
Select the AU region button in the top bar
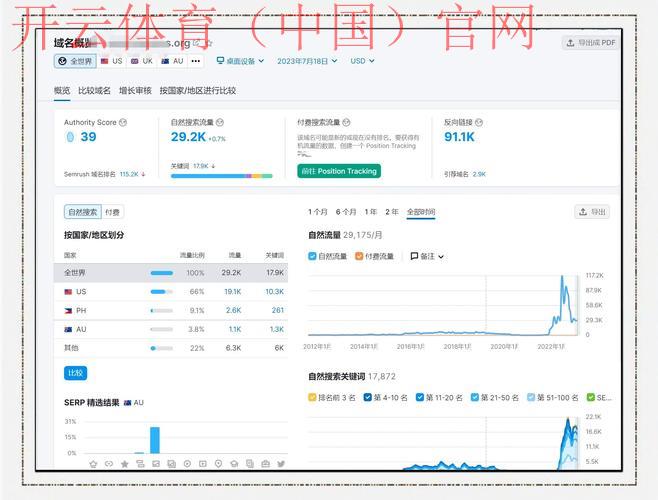pyautogui.click(x=172, y=61)
